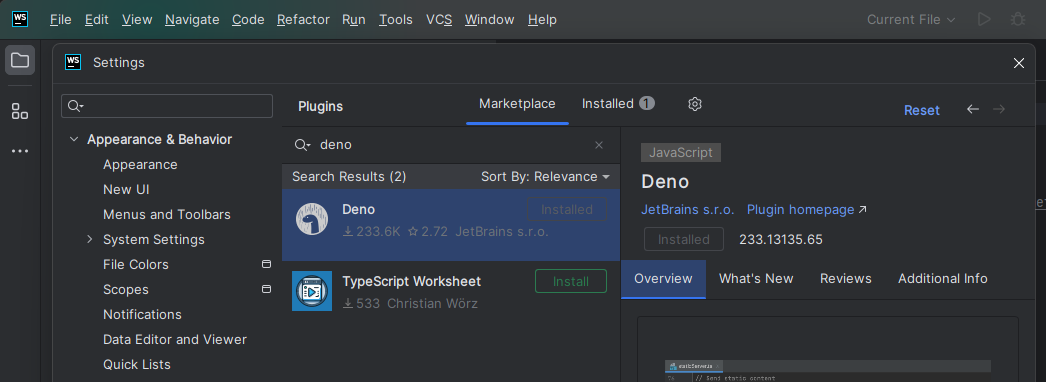Click version number 233.13135.65
The image size is (1046, 382).
tap(781, 239)
